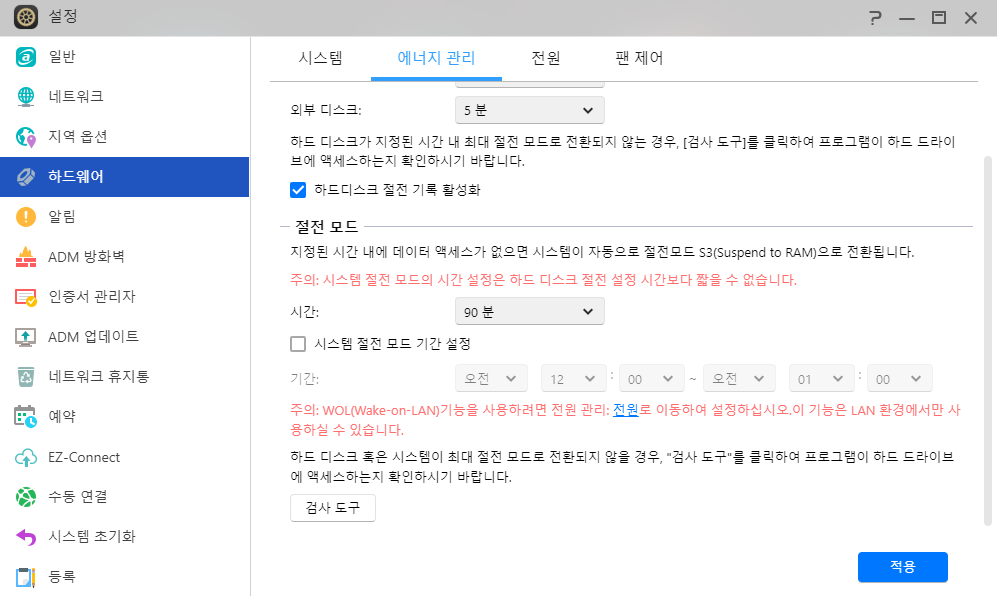Open the end minute 00 dropdown

pyautogui.click(x=899, y=378)
